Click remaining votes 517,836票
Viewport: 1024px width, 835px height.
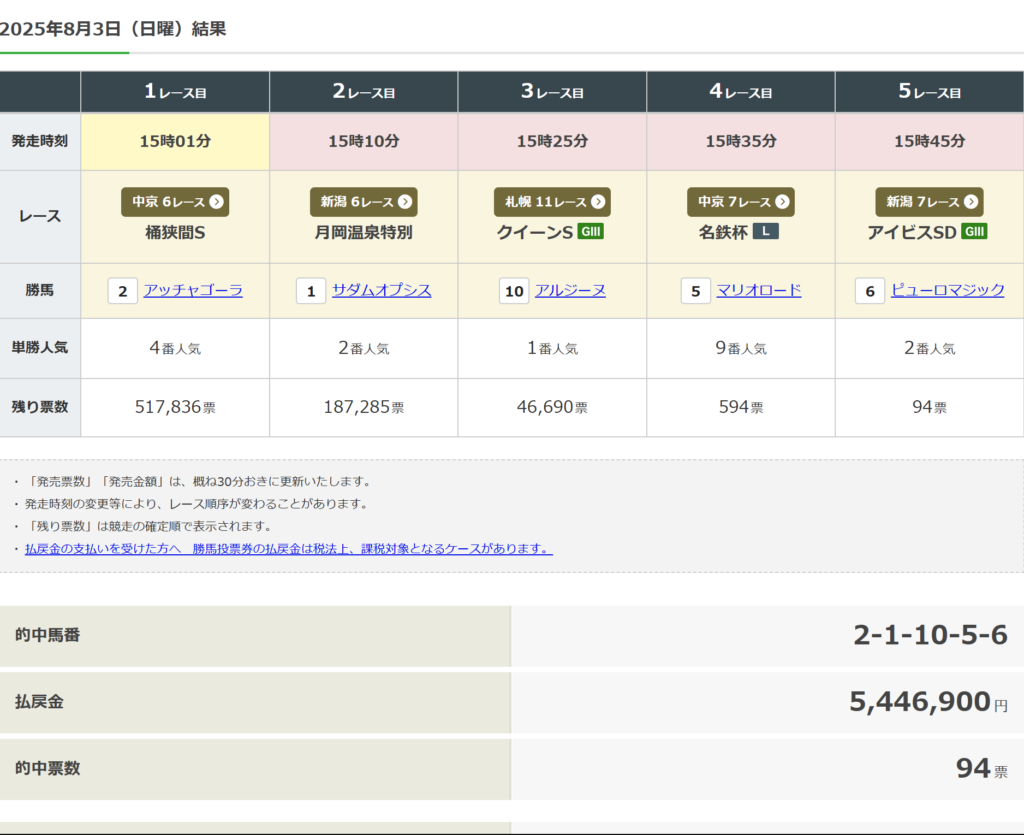(175, 407)
